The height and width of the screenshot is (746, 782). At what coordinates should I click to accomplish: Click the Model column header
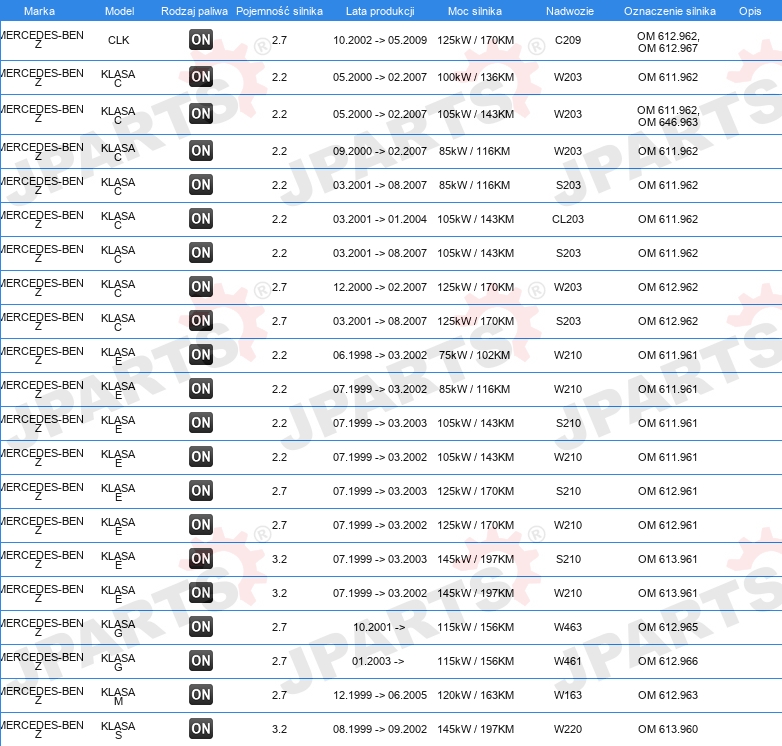119,11
